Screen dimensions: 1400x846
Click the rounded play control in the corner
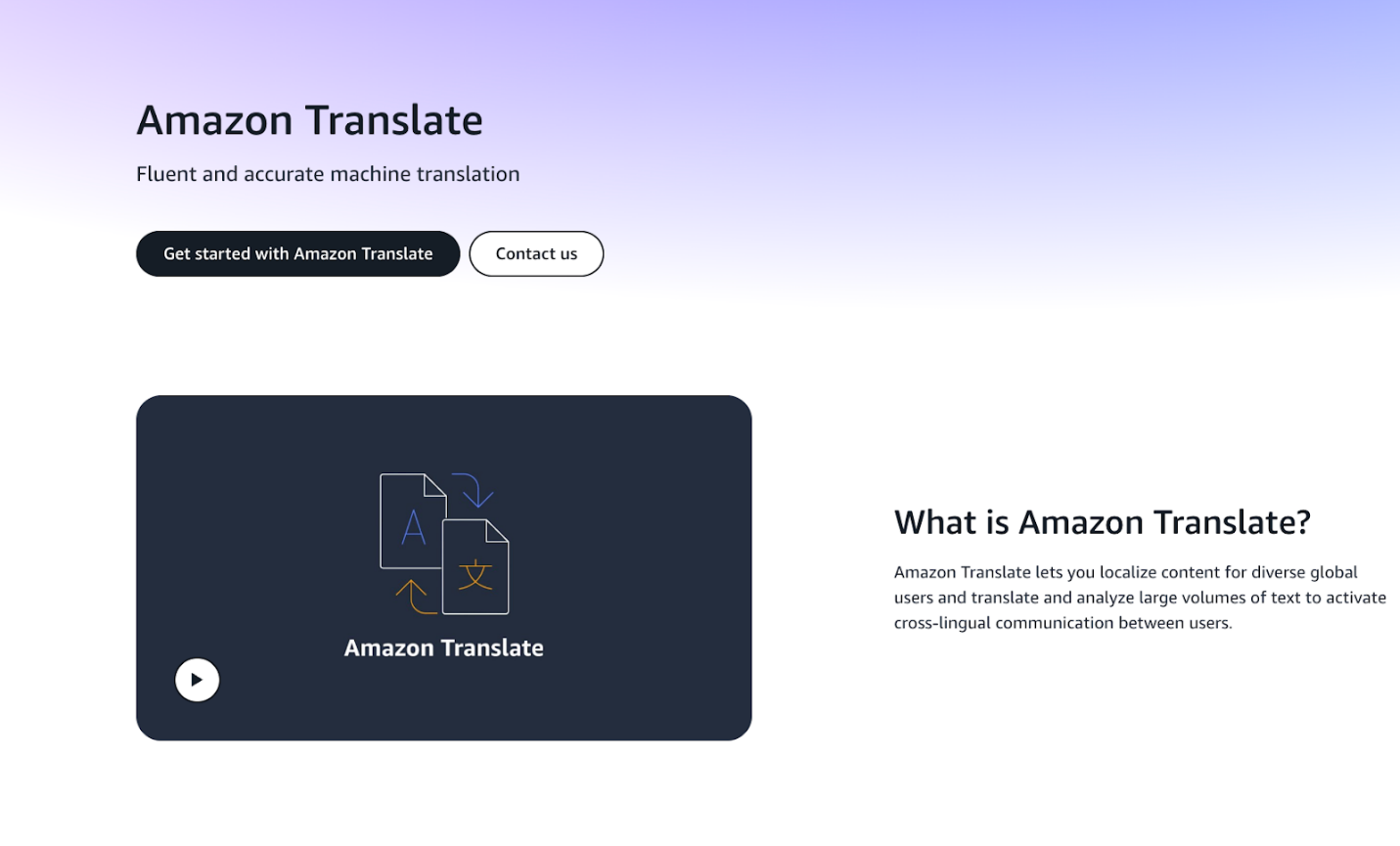(x=197, y=679)
